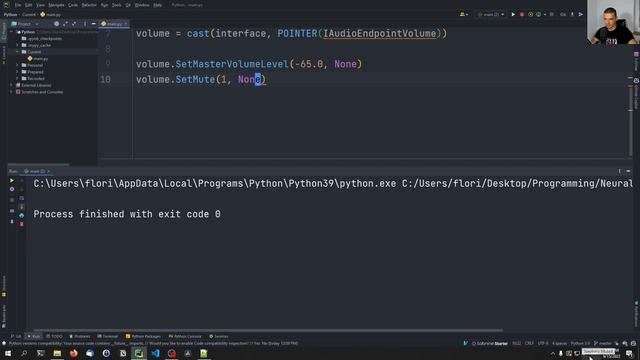Run the script with the green Run button
Screen dimensions: 640x360
(x=513, y=14)
